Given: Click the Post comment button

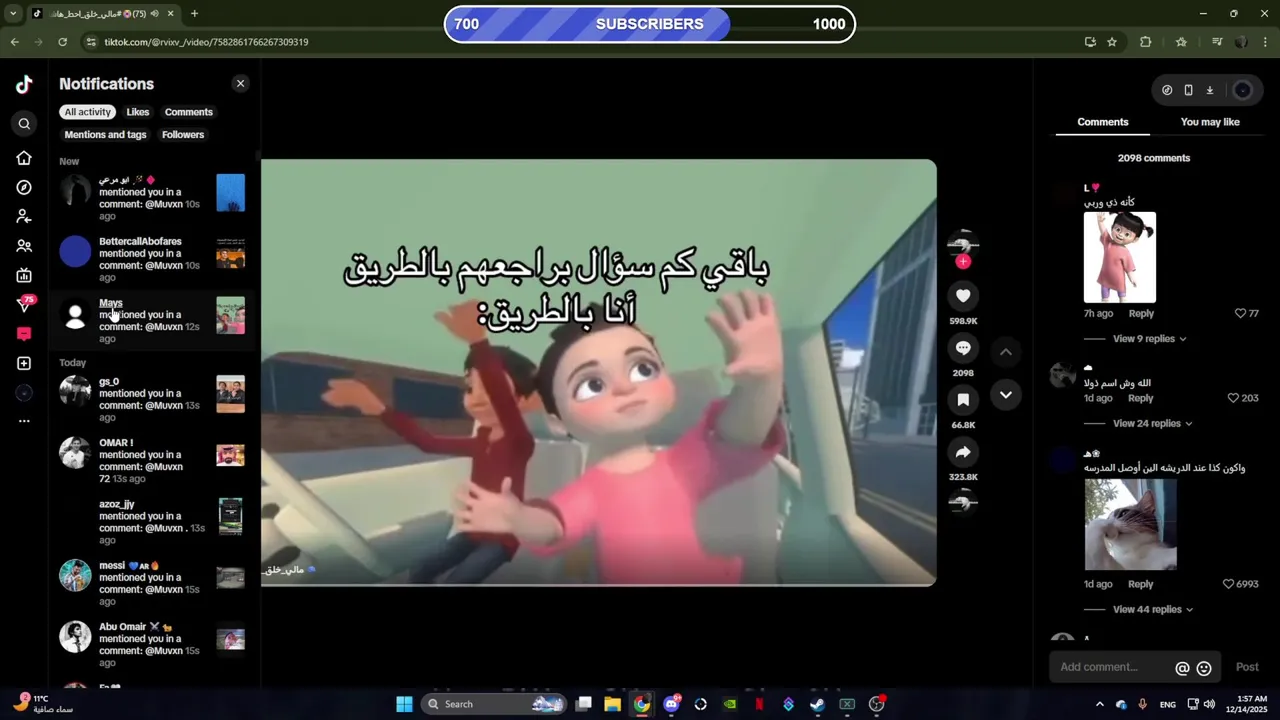Looking at the screenshot, I should pyautogui.click(x=1247, y=667).
